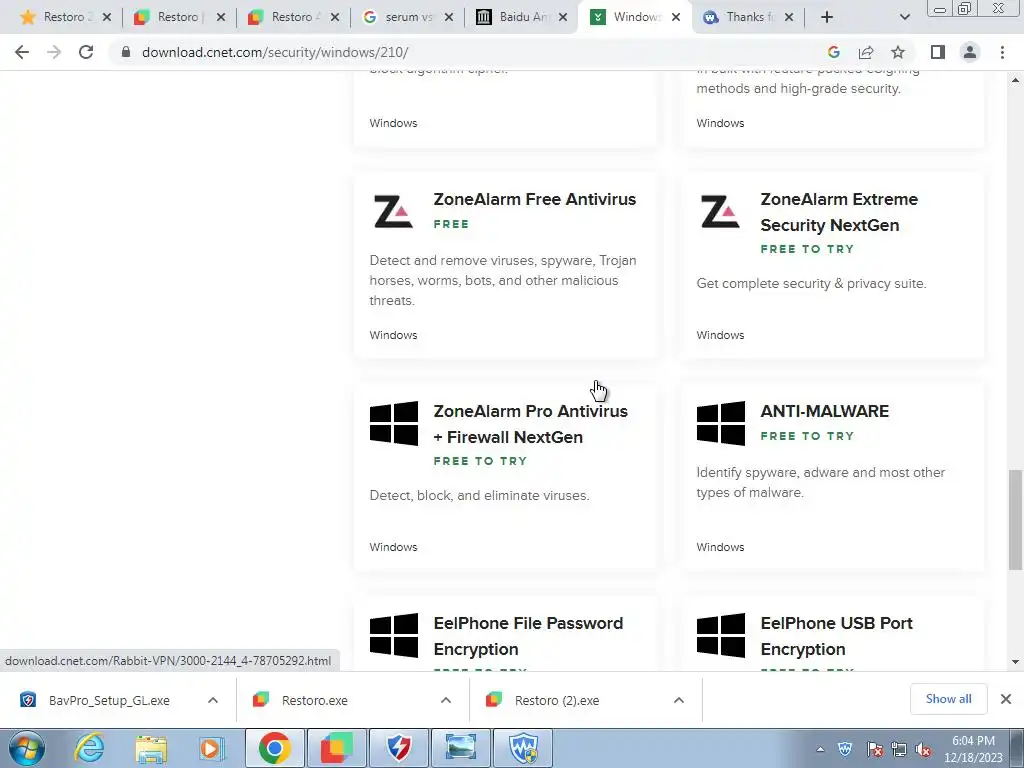Click the ZoneAlarm Free Antivirus logo
Viewport: 1024px width, 768px height.
[x=393, y=211]
